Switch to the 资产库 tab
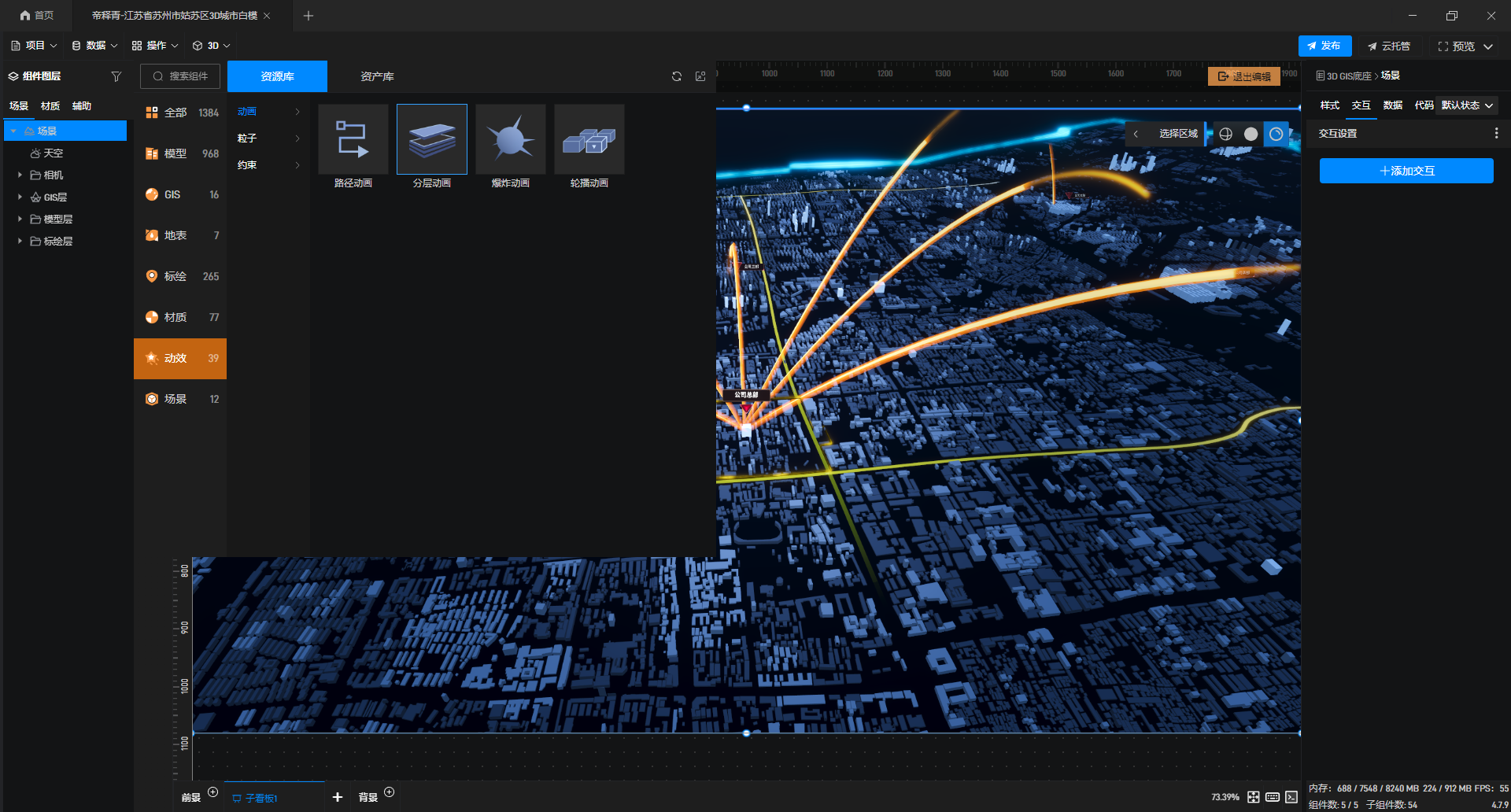 (x=377, y=76)
